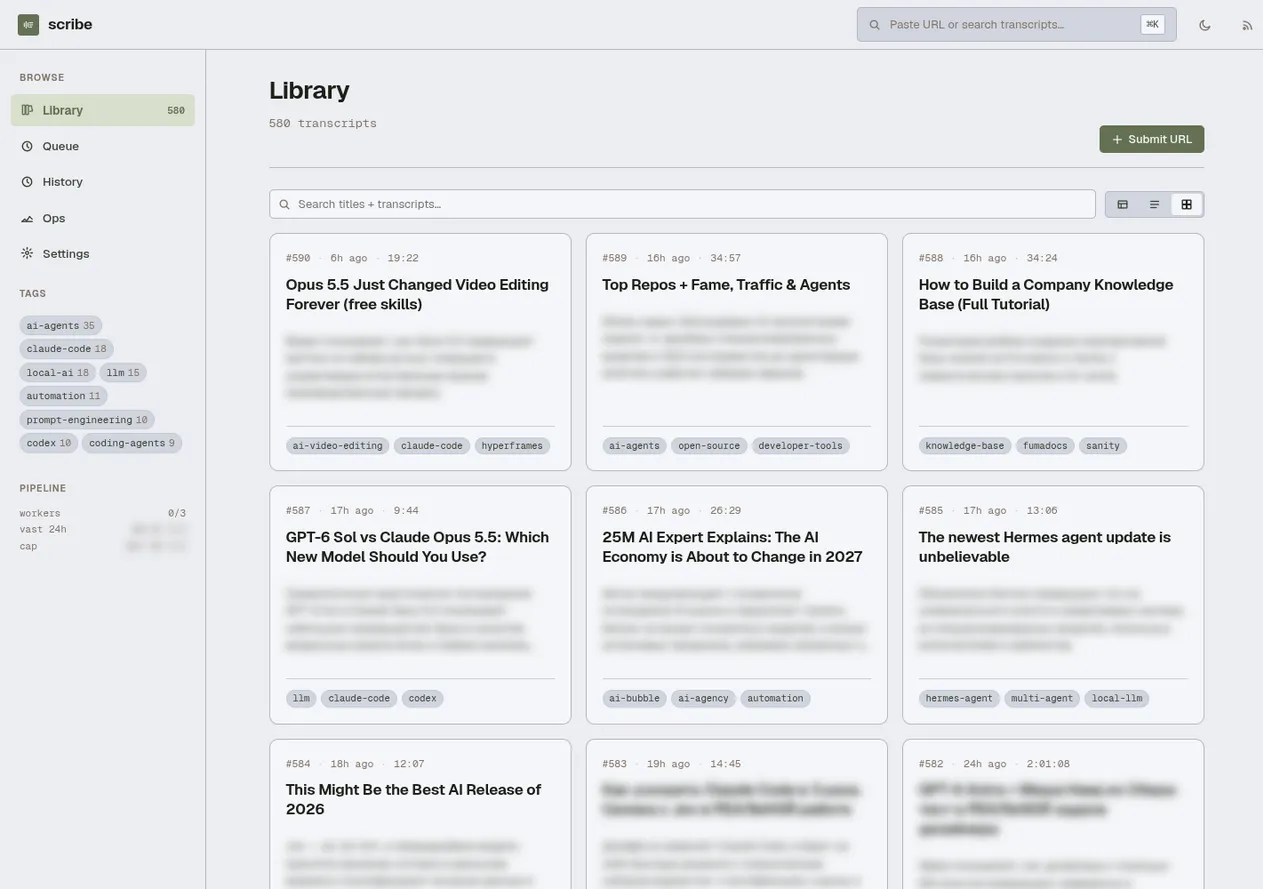Viewport: 1263px width, 889px height.
Task: Click fumadocs tag on card #588
Action: click(1045, 446)
